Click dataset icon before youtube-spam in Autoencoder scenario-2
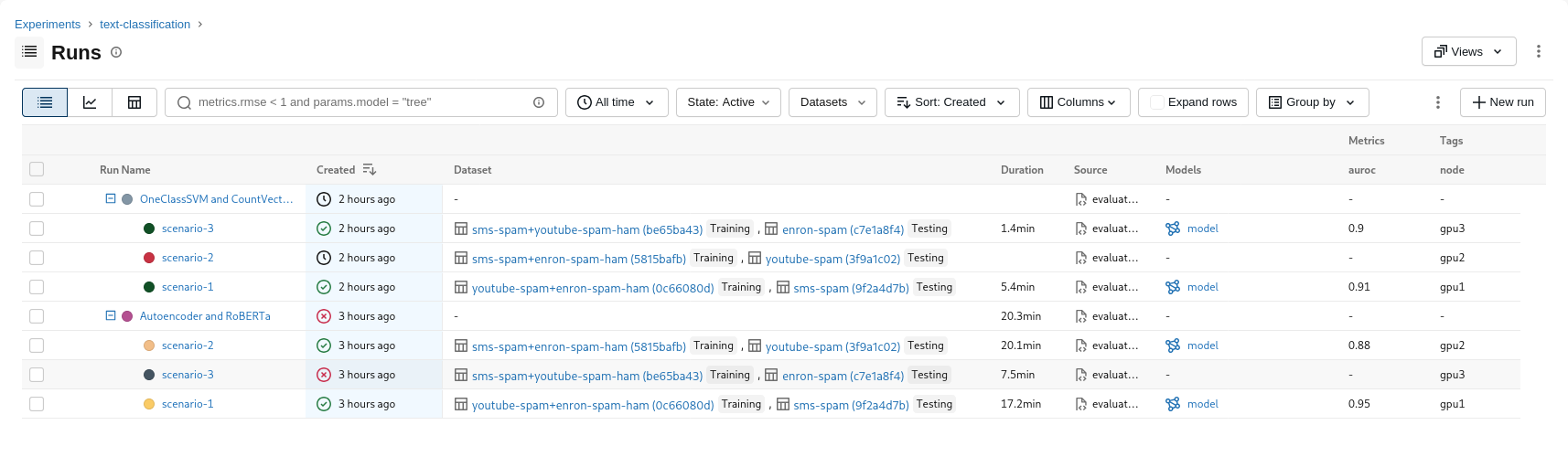The image size is (1568, 457). tap(755, 345)
